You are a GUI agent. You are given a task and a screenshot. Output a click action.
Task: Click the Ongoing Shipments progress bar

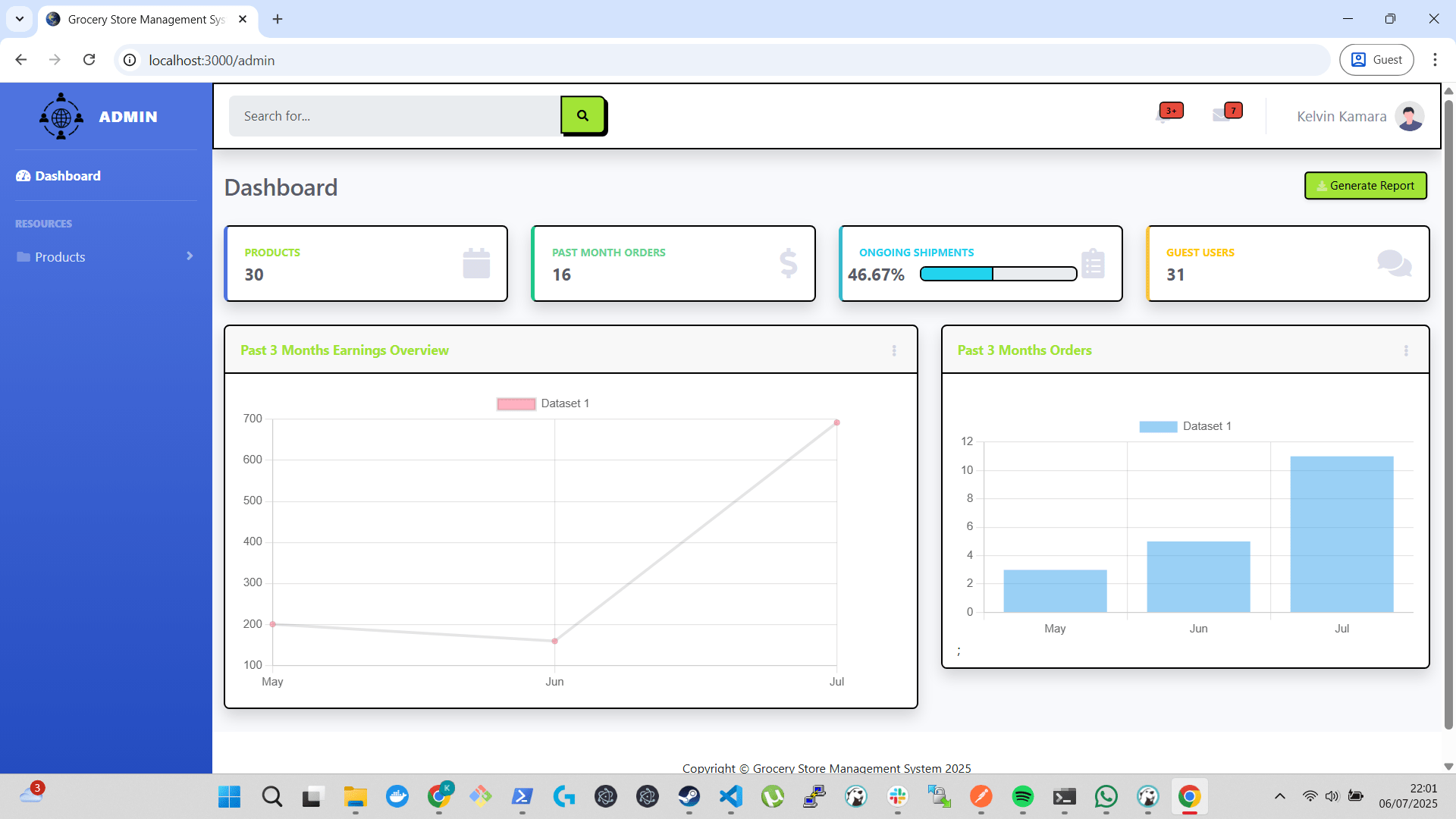[998, 274]
